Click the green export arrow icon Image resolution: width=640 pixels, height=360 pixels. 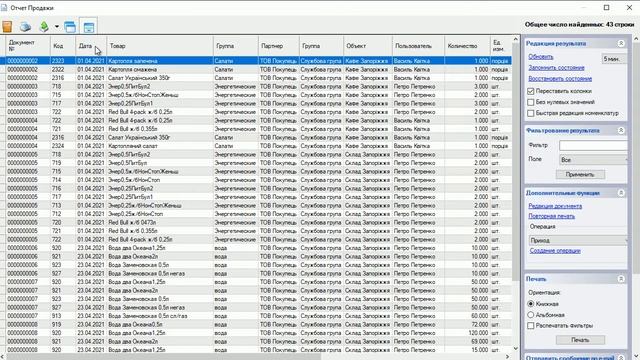(x=44, y=27)
